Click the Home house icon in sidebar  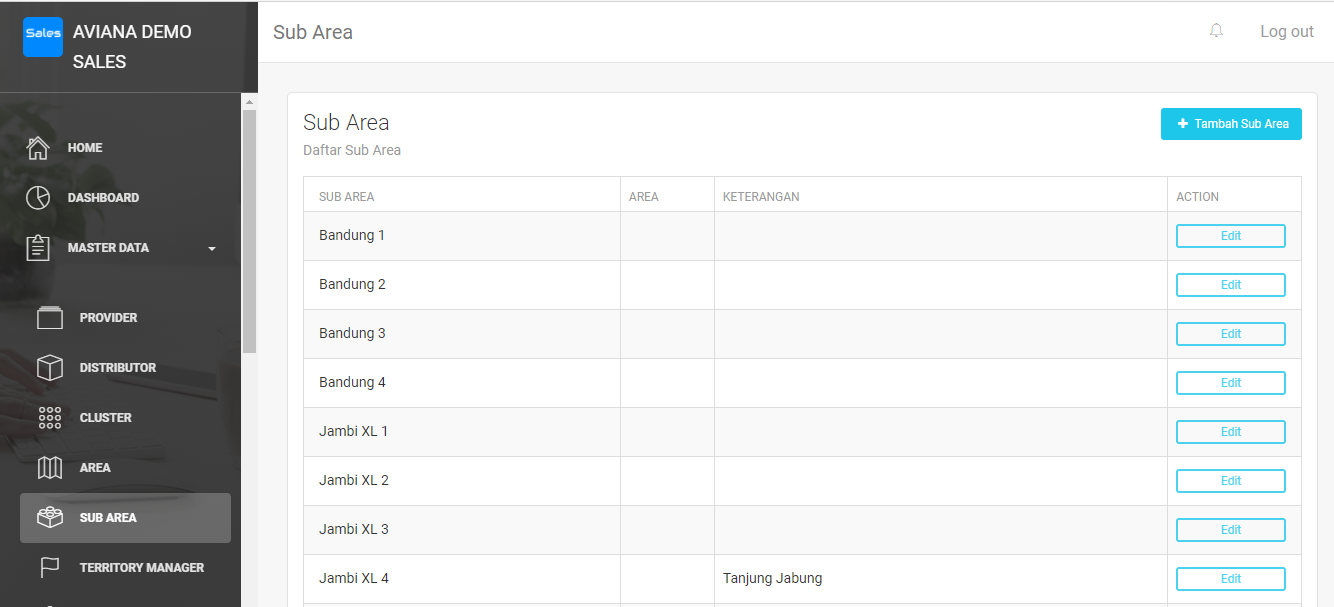coord(38,148)
